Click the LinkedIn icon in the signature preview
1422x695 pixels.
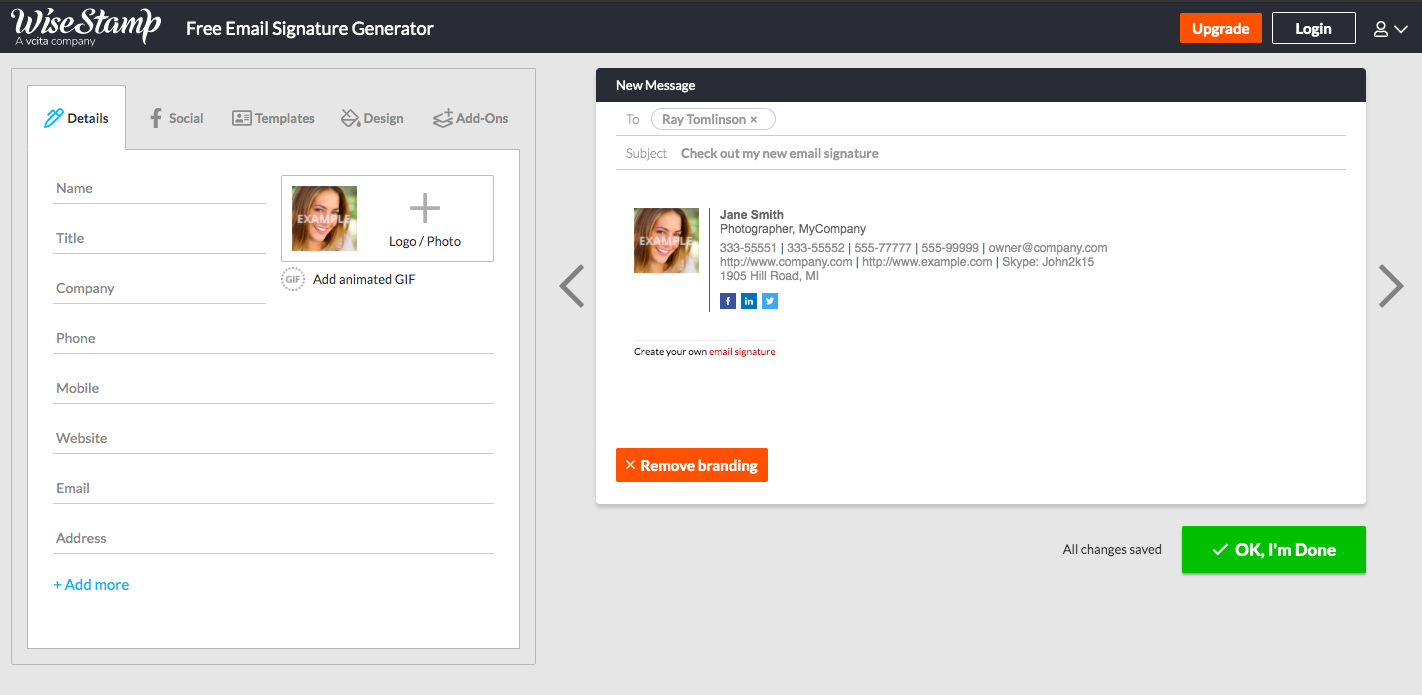[x=748, y=300]
